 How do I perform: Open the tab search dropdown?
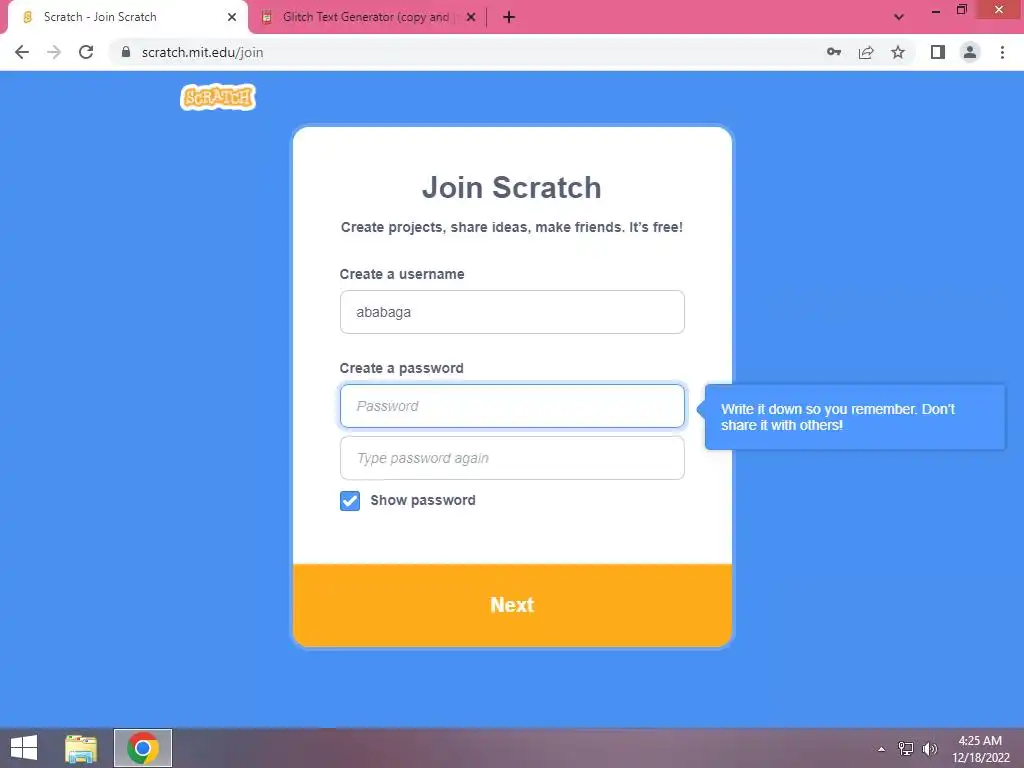tap(899, 17)
